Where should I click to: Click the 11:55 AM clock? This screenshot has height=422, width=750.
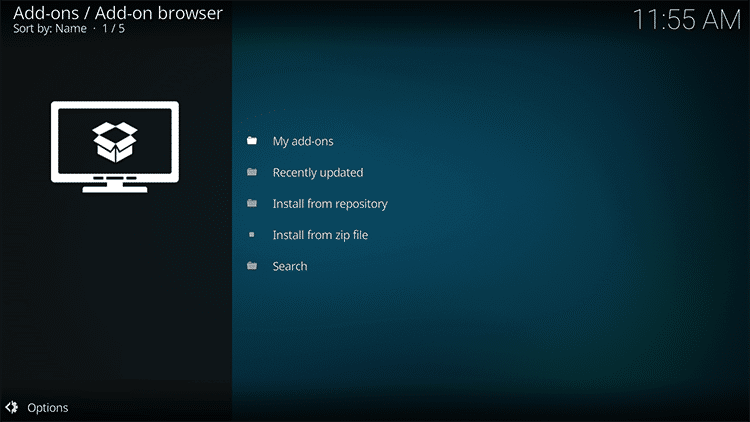click(686, 20)
